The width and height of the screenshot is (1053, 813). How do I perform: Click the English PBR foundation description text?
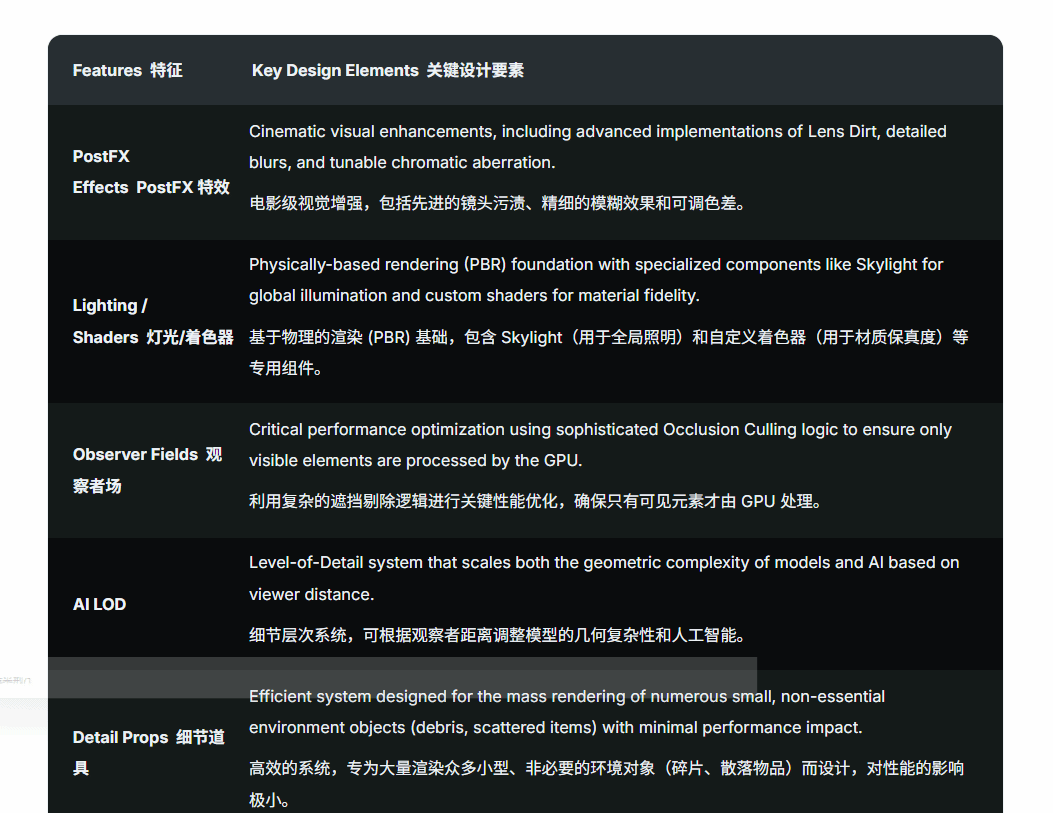tap(595, 280)
